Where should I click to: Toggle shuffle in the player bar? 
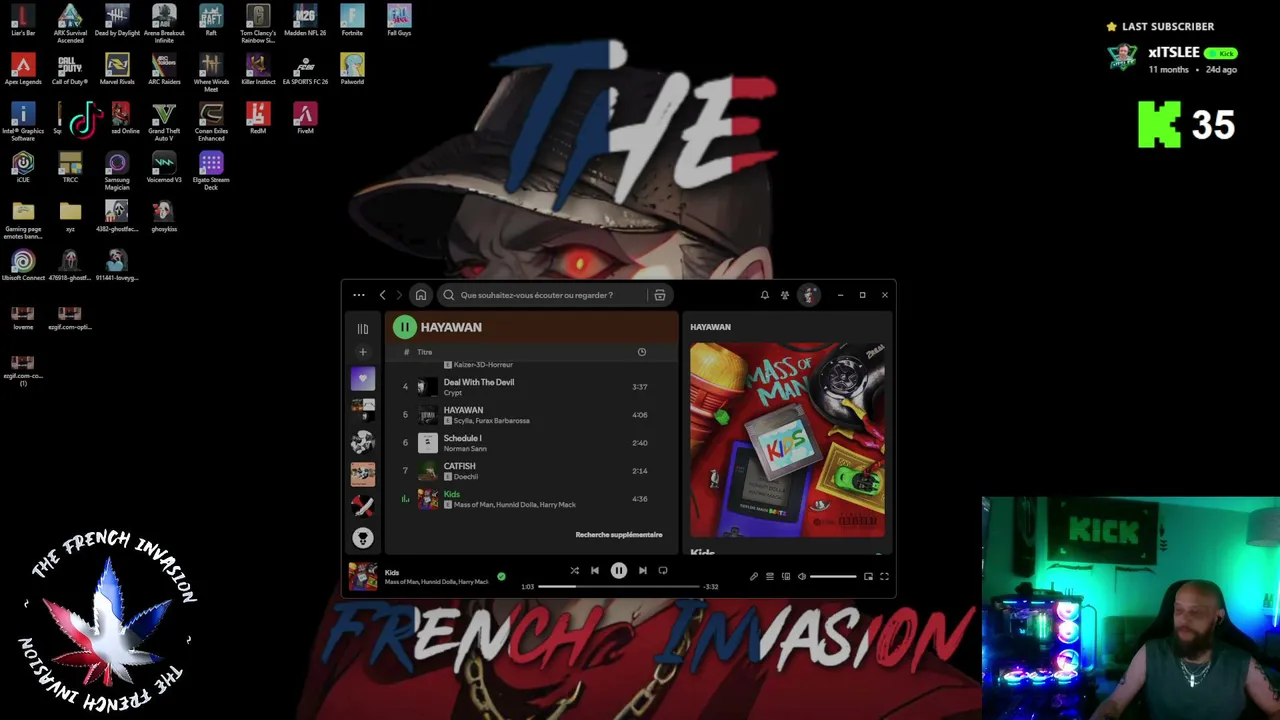(574, 571)
